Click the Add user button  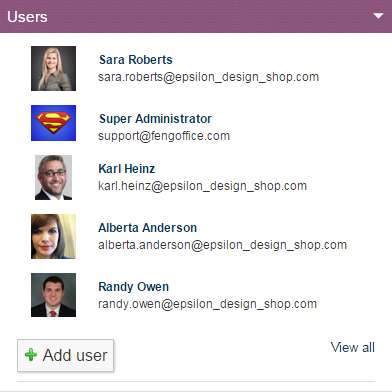(66, 355)
